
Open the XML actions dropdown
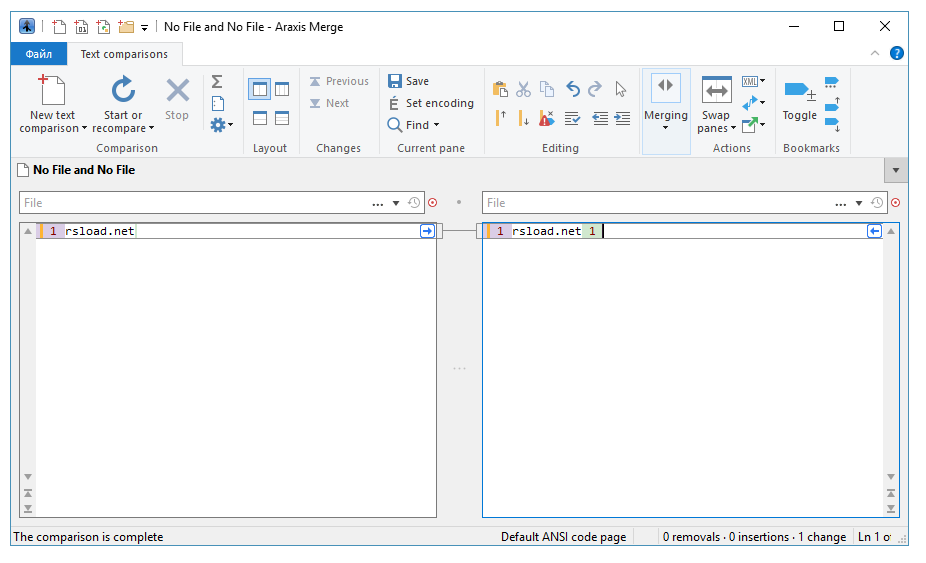click(x=754, y=82)
